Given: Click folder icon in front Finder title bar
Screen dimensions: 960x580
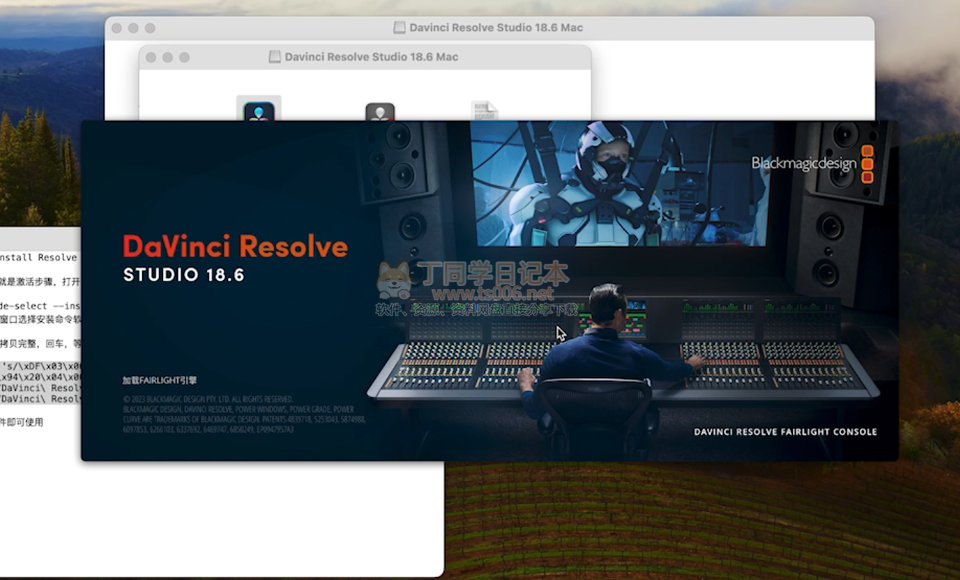Looking at the screenshot, I should point(275,57).
